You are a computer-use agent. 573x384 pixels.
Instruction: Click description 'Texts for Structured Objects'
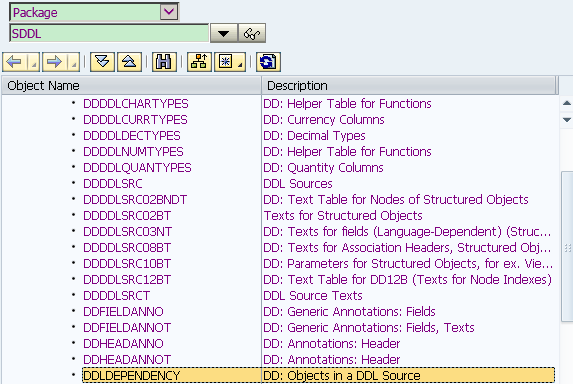point(343,216)
